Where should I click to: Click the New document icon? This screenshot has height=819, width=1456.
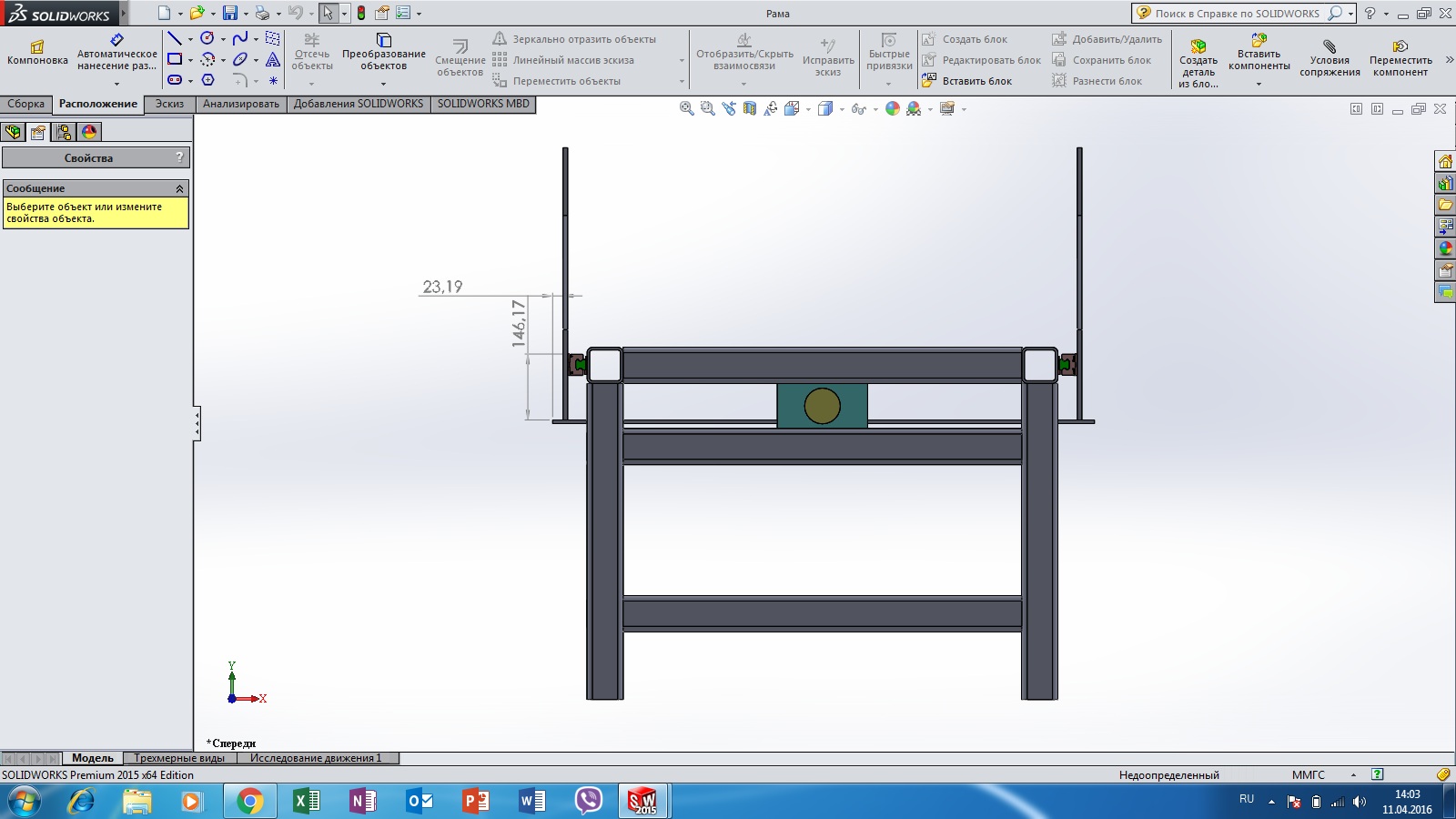[164, 13]
